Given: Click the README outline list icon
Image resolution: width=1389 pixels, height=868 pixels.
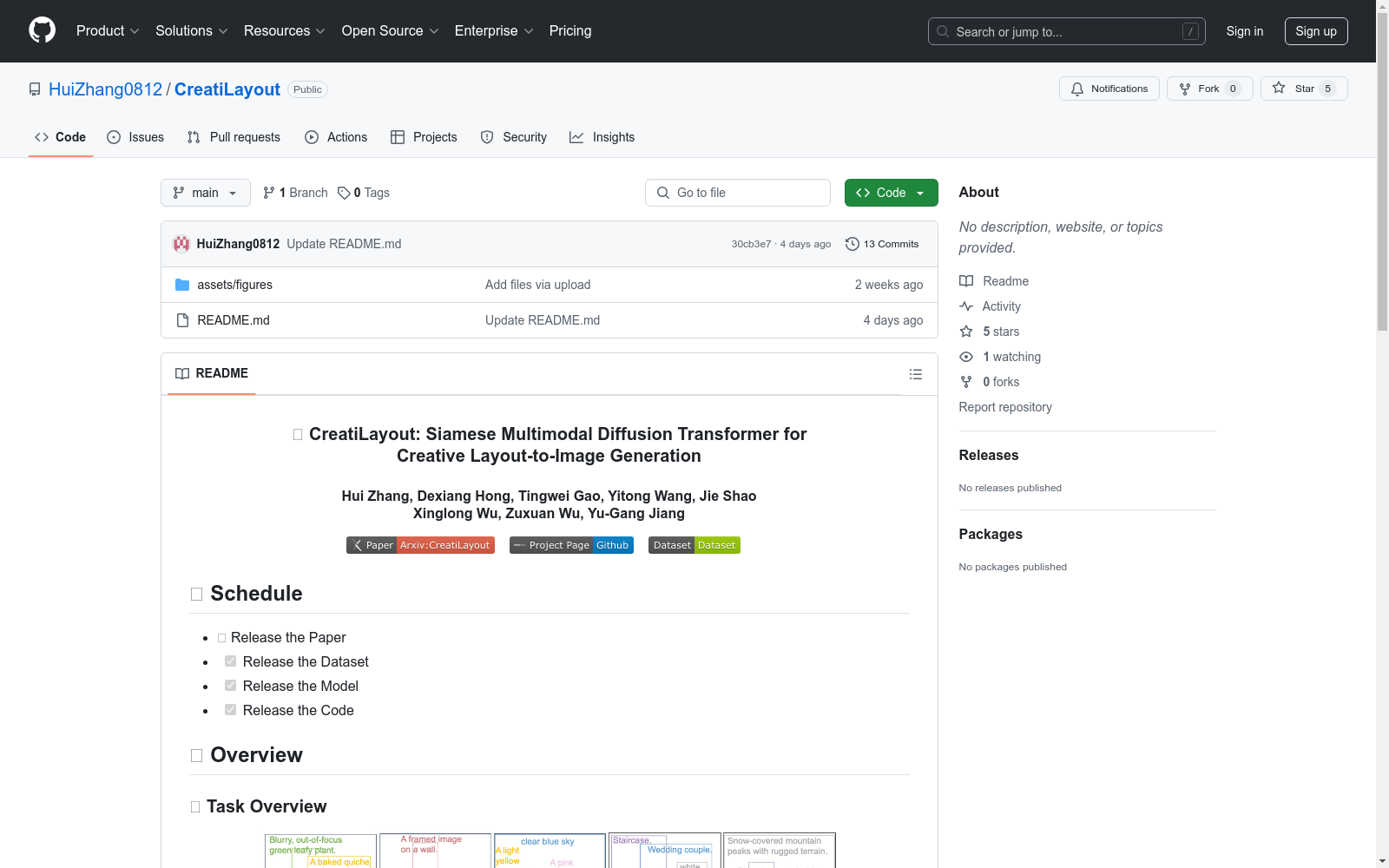Looking at the screenshot, I should (915, 374).
